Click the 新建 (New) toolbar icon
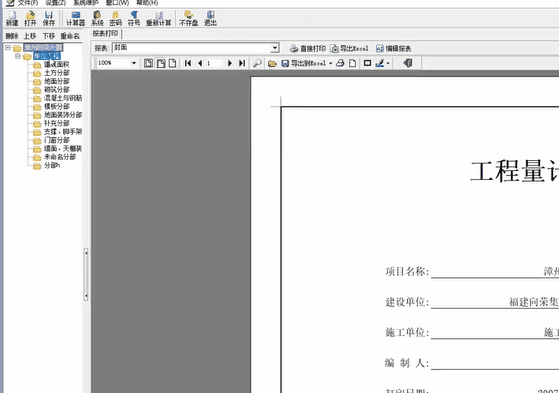 [x=12, y=18]
